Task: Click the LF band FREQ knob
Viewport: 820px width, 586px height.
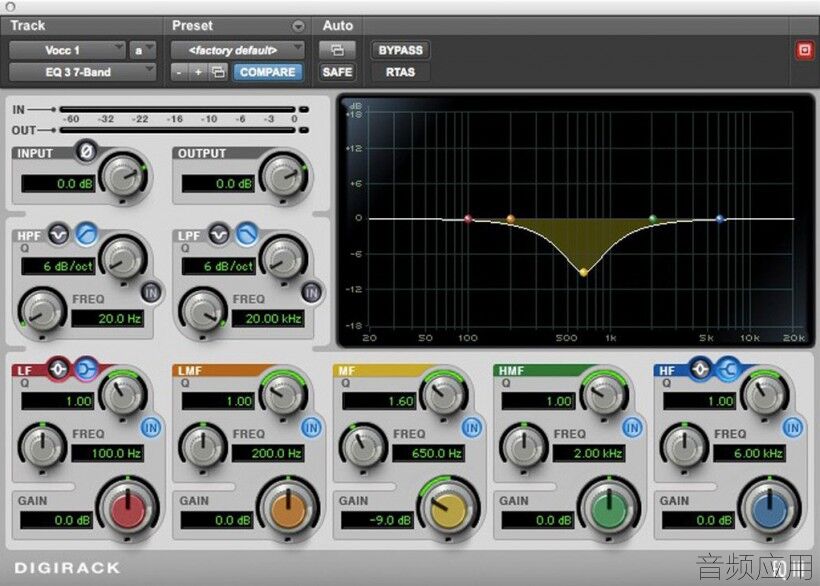Action: [x=42, y=446]
